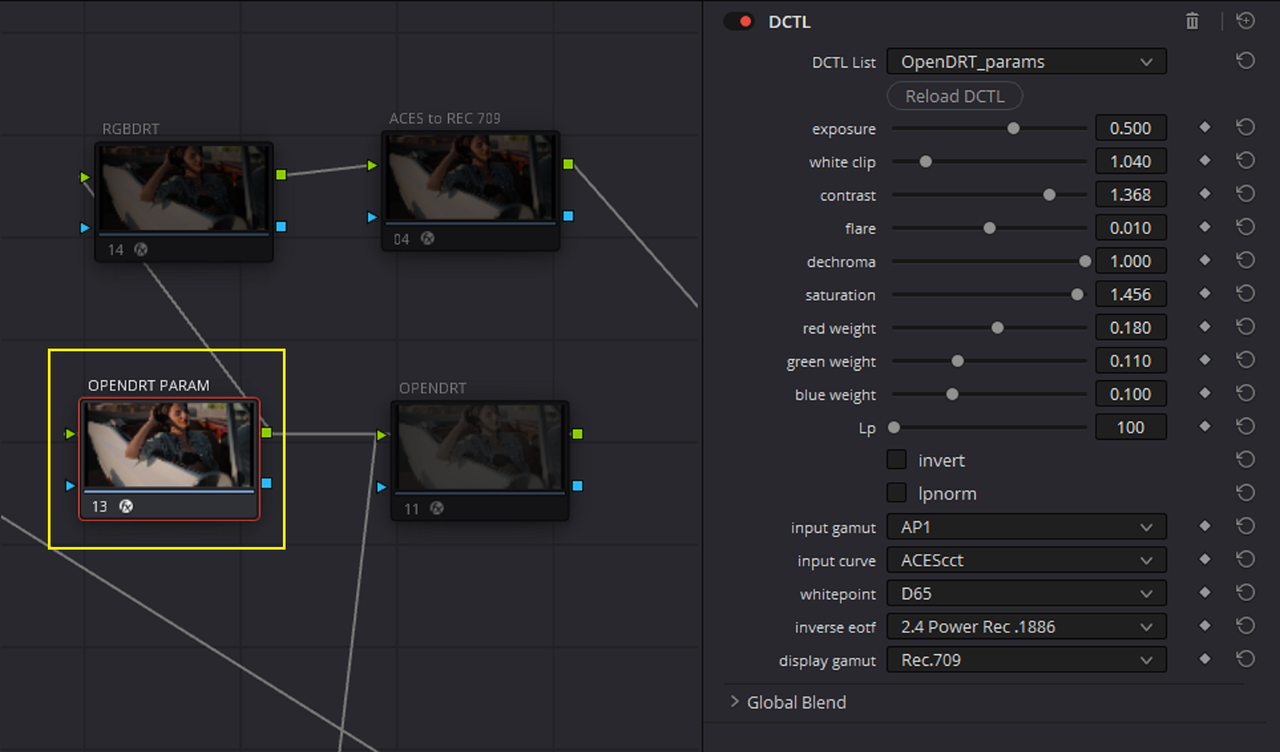
Task: Open the input gamut AP1 dropdown
Action: click(x=1026, y=527)
